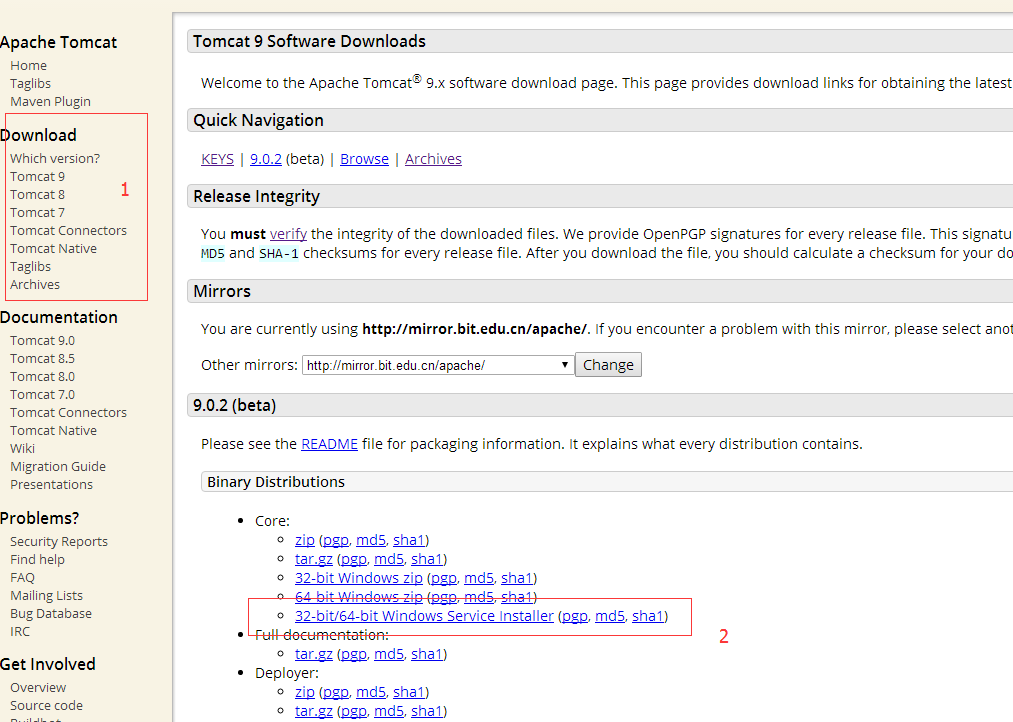Screen dimensions: 1013x722
Task: Open Security Reports
Action: click(59, 542)
